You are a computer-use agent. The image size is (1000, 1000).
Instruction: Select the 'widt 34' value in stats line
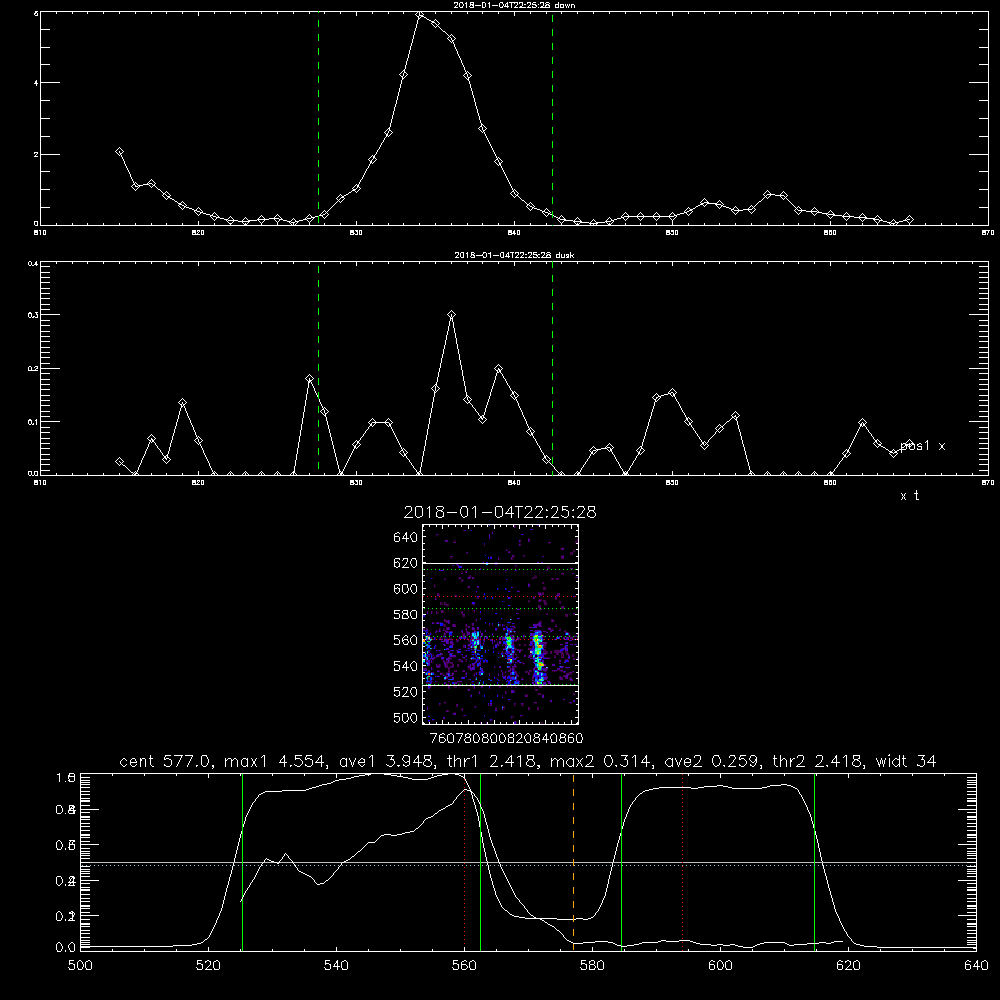click(x=906, y=761)
